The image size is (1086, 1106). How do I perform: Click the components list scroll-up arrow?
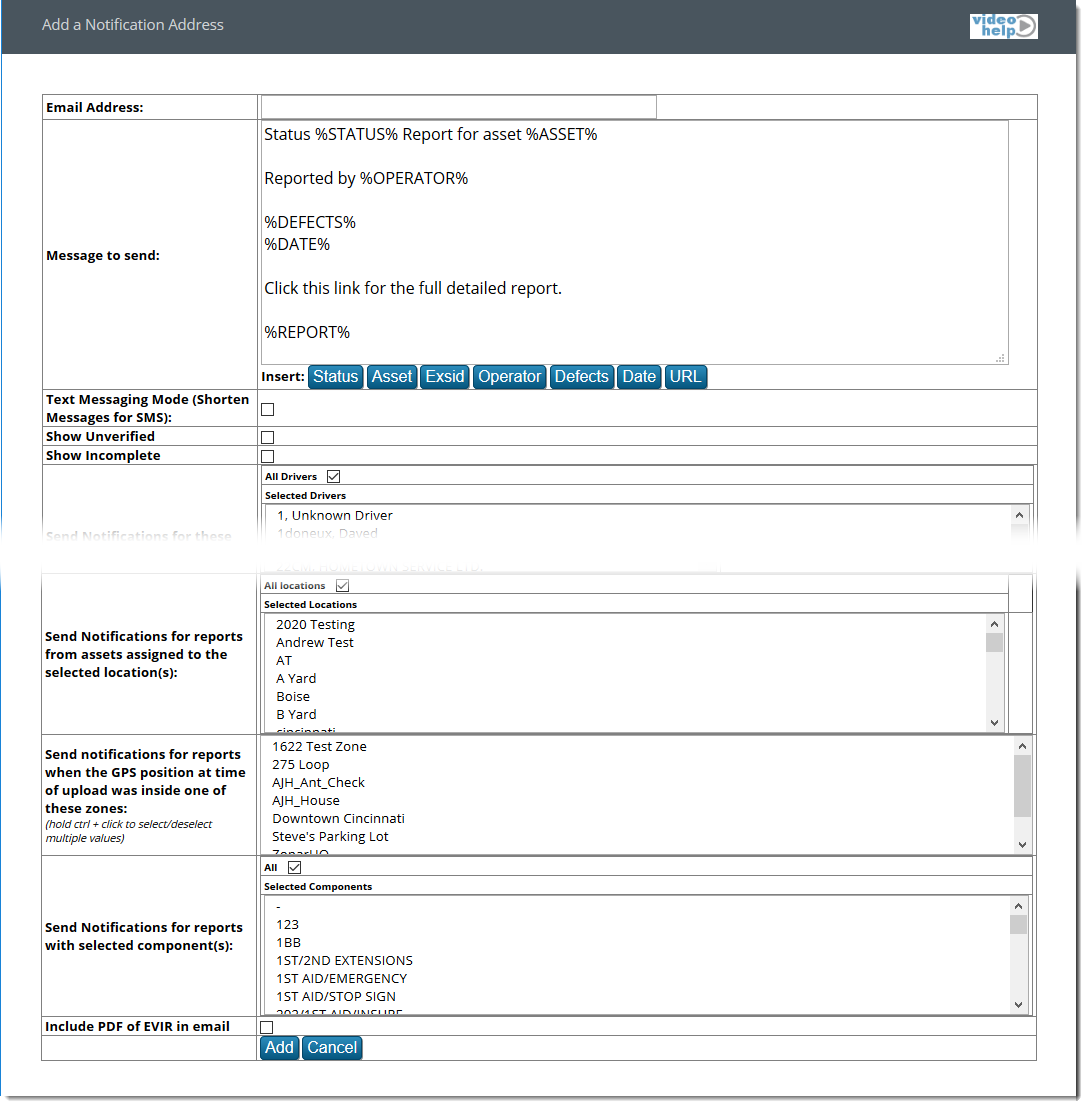point(1018,906)
